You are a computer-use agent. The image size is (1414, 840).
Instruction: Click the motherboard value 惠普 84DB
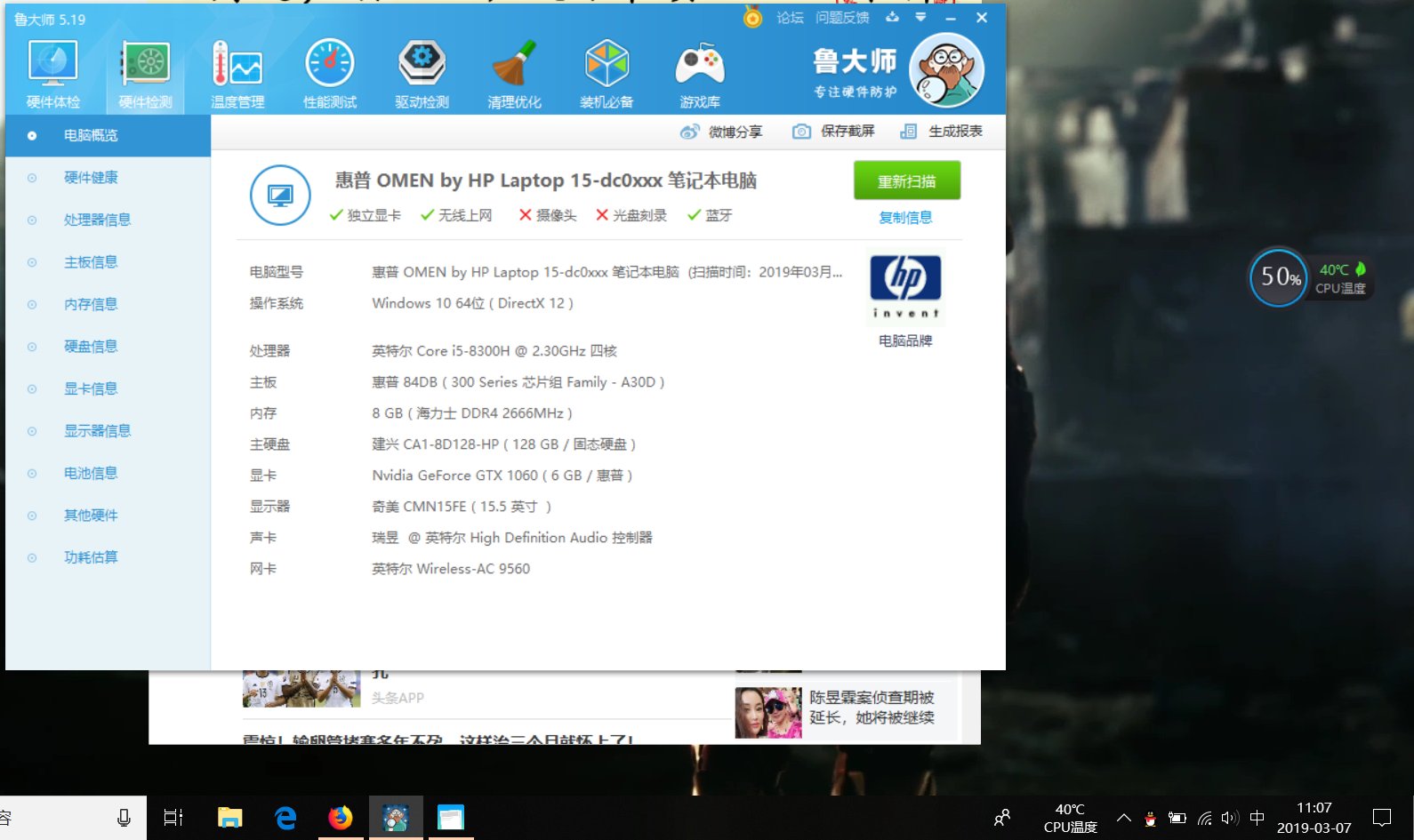(518, 382)
